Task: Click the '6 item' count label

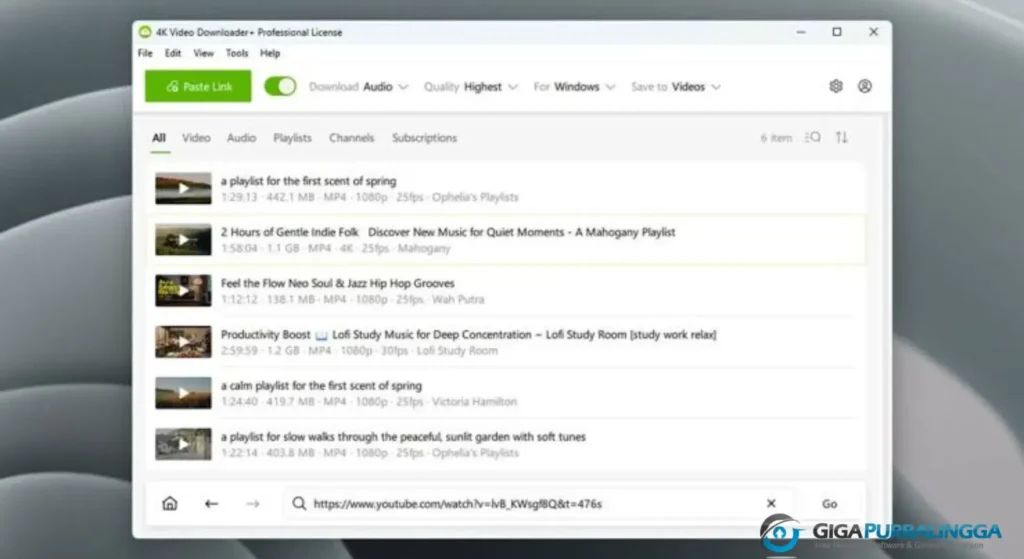Action: (776, 138)
